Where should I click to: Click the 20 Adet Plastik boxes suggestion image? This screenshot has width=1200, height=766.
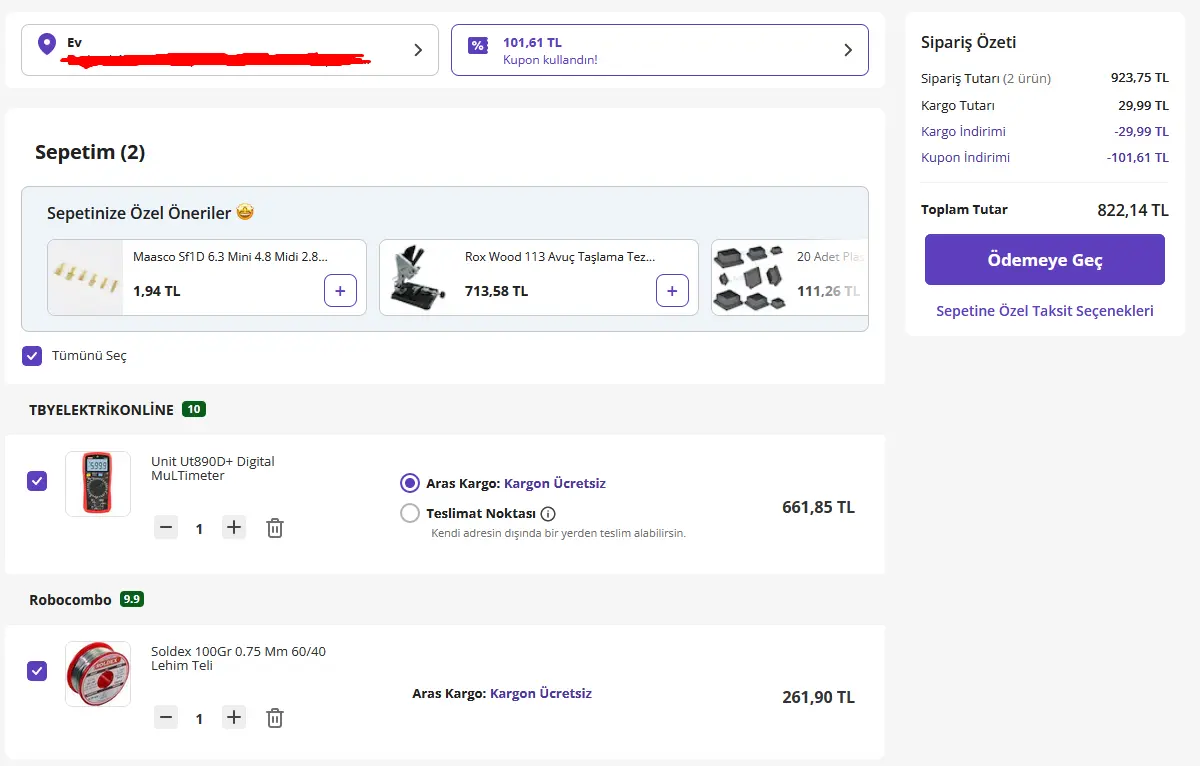(749, 277)
